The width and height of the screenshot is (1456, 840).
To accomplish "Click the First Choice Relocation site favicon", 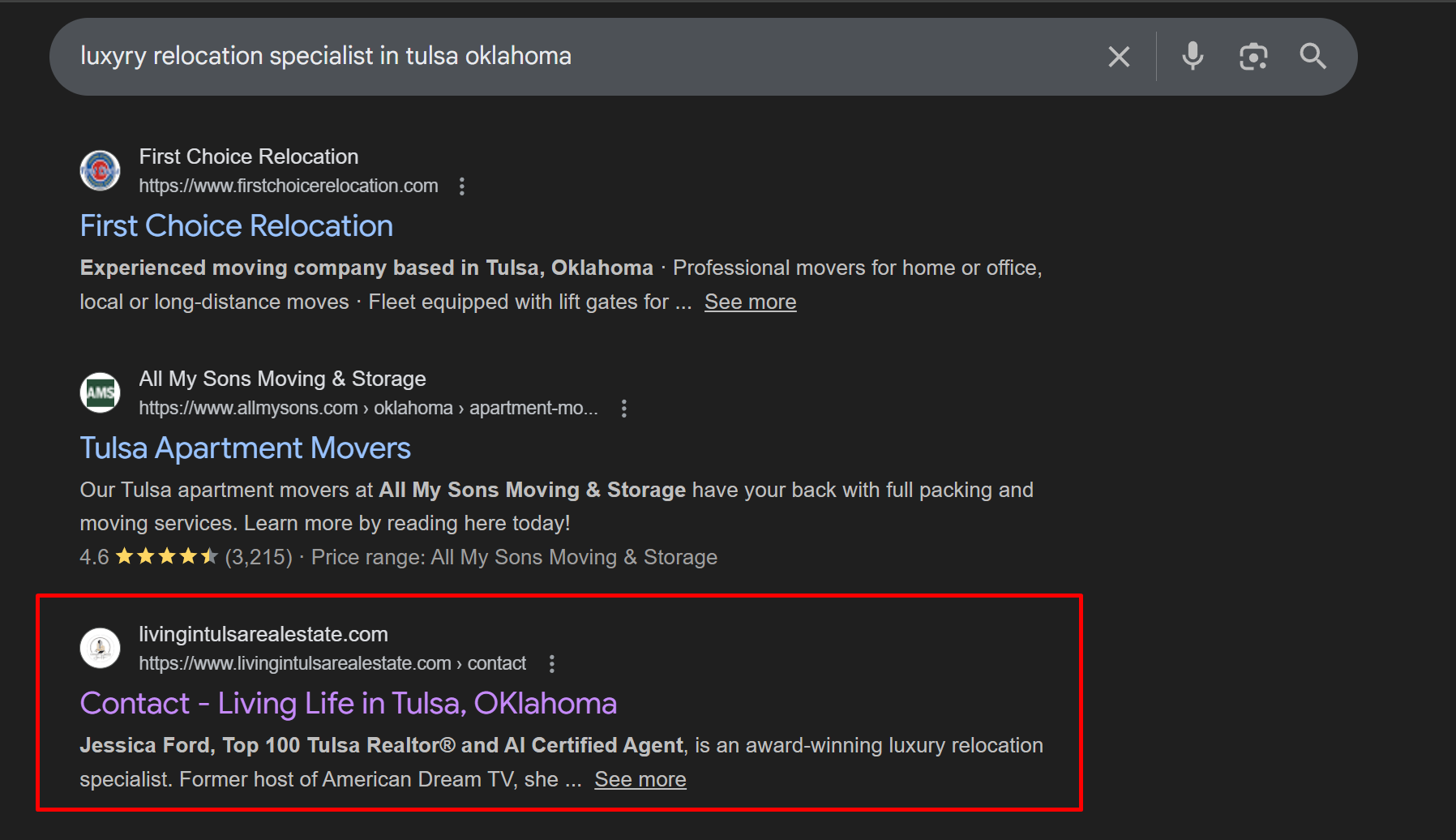I will 100,170.
